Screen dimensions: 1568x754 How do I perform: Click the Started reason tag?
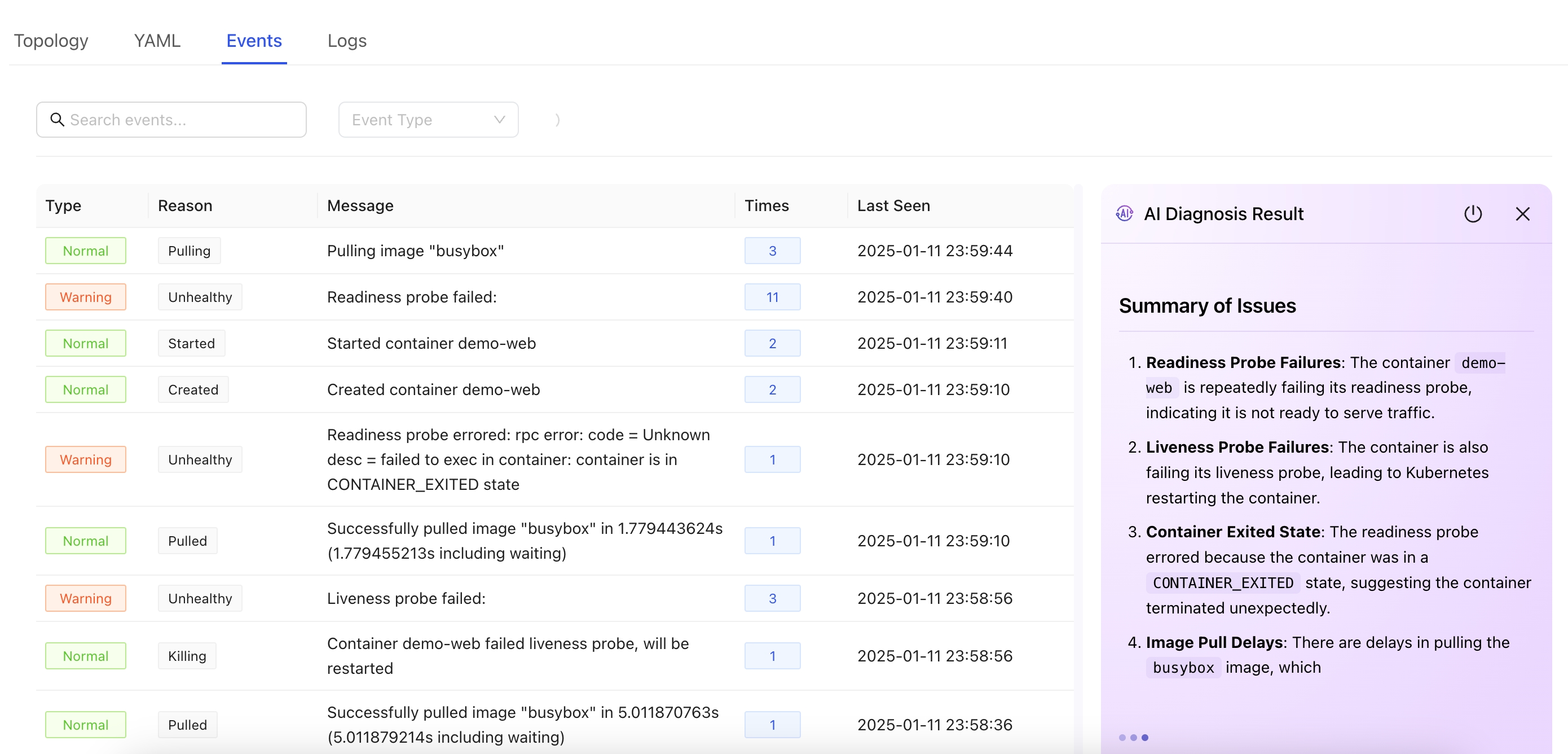[191, 343]
